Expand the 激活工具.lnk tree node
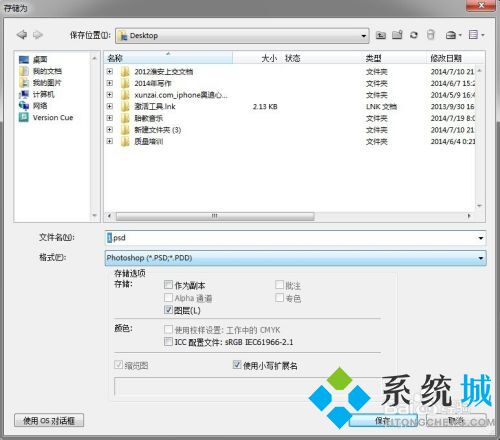 tap(110, 106)
